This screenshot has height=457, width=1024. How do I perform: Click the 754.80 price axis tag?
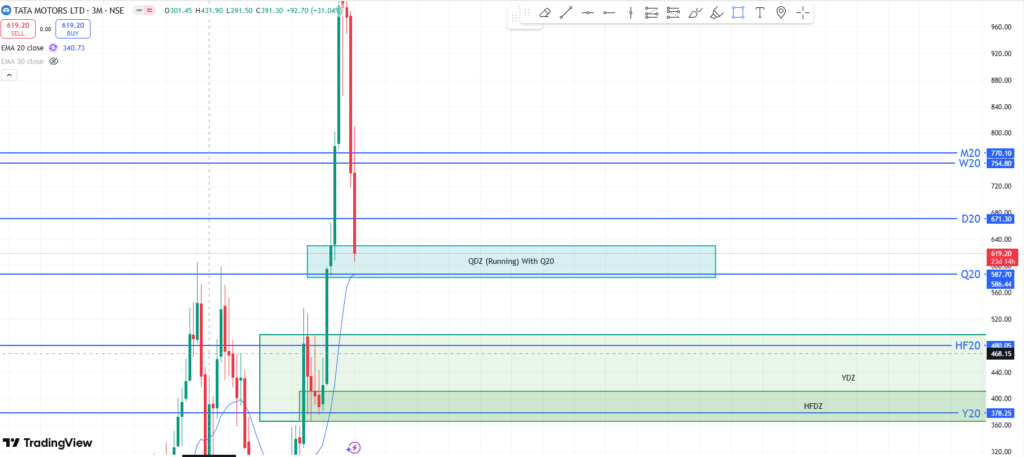click(x=1001, y=163)
